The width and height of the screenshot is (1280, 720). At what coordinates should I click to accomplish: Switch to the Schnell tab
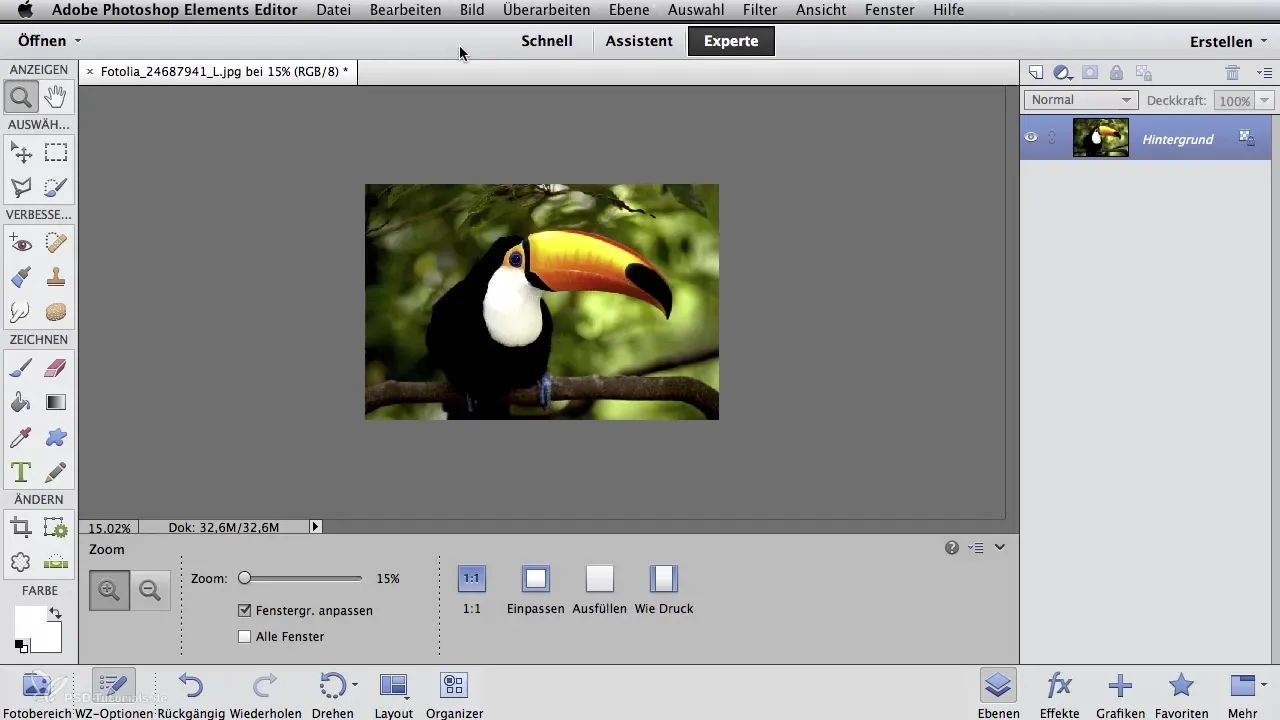tap(547, 41)
